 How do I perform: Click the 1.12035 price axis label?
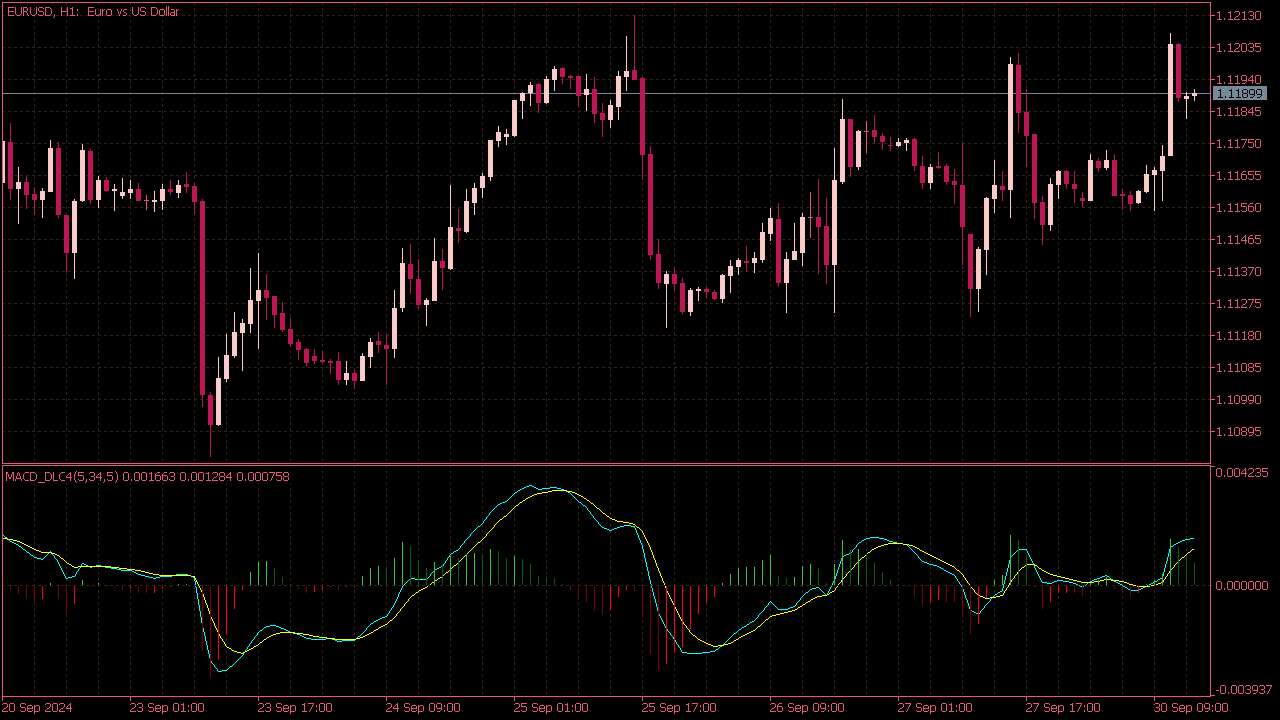1239,48
